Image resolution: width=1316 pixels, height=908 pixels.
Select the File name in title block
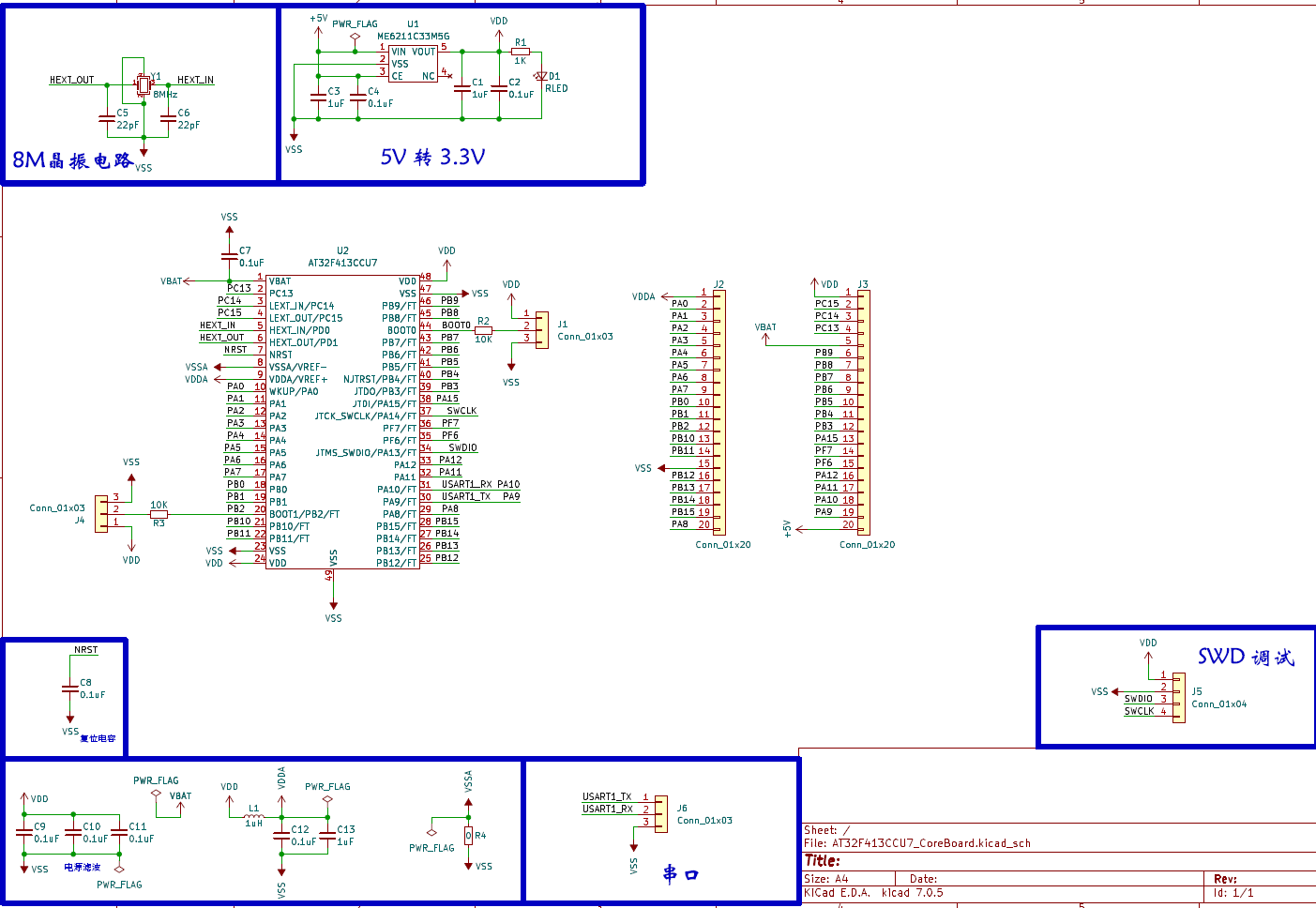coord(917,843)
